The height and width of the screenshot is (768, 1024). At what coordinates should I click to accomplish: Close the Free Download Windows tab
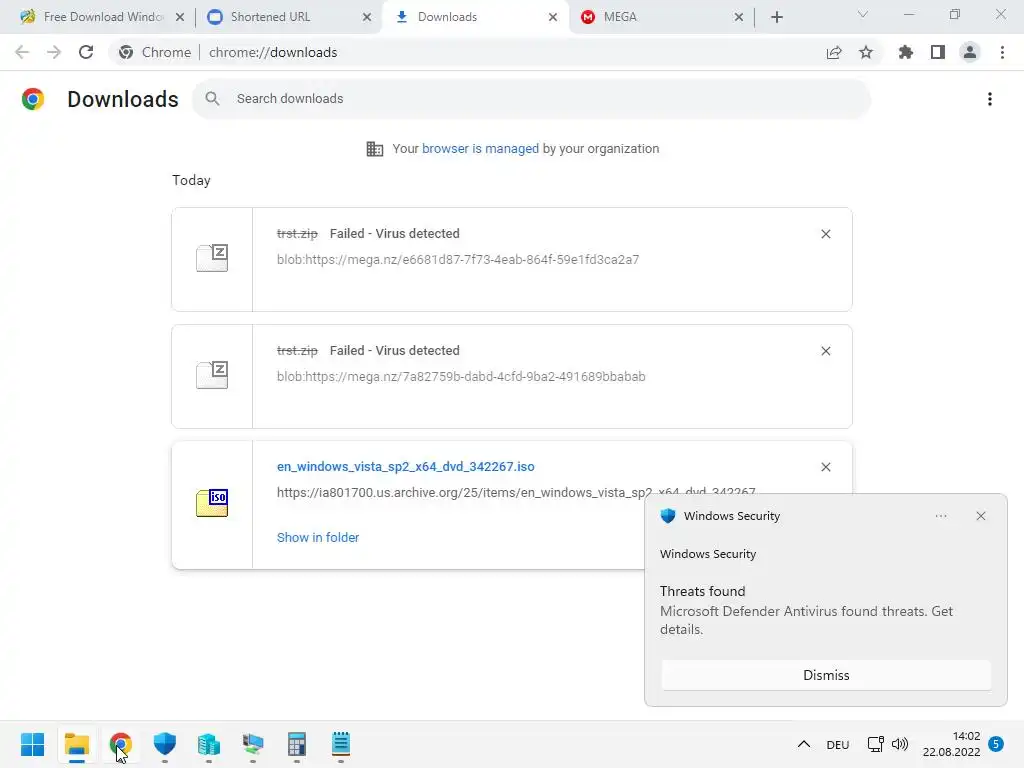[180, 17]
